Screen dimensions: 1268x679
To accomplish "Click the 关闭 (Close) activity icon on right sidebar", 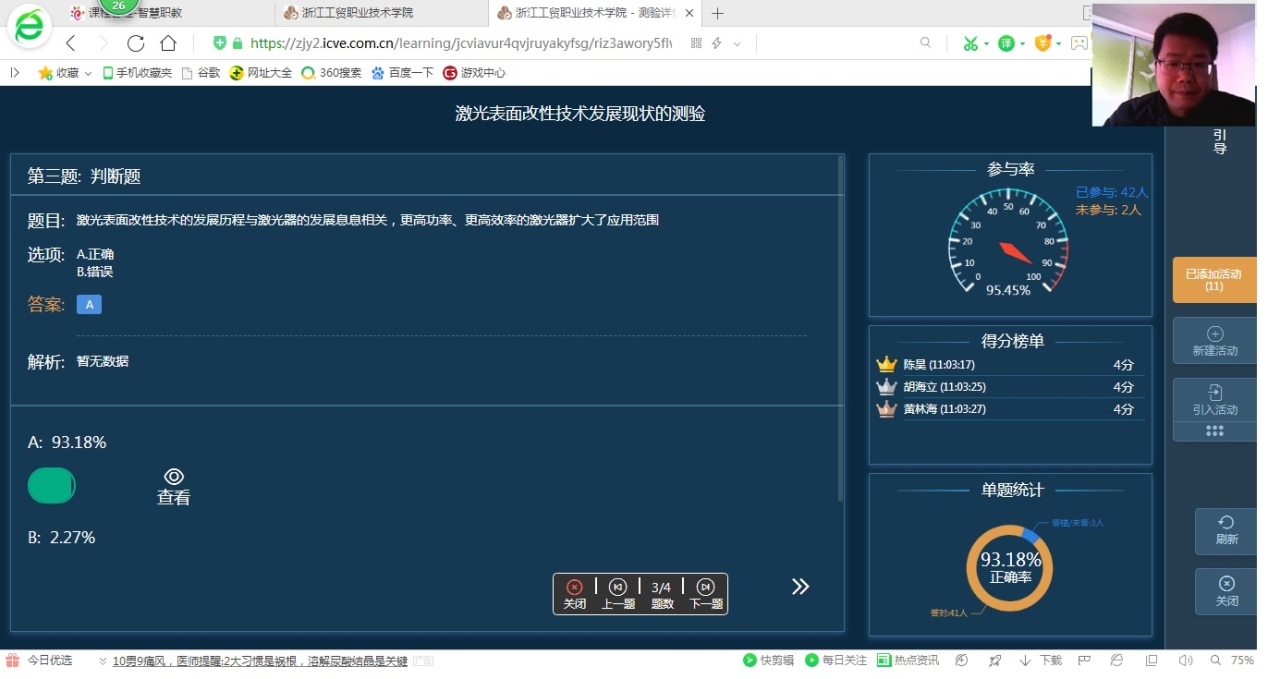I will [x=1224, y=591].
